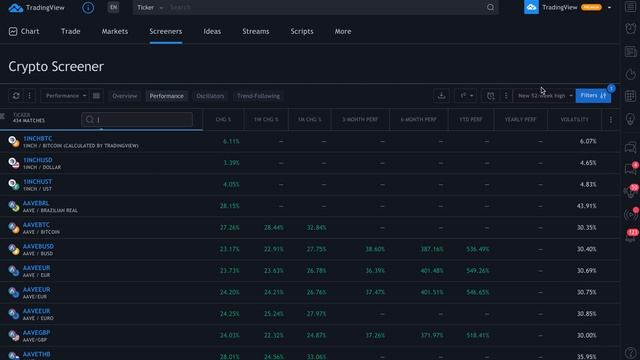Open refresh options three-dot menu

(29, 96)
